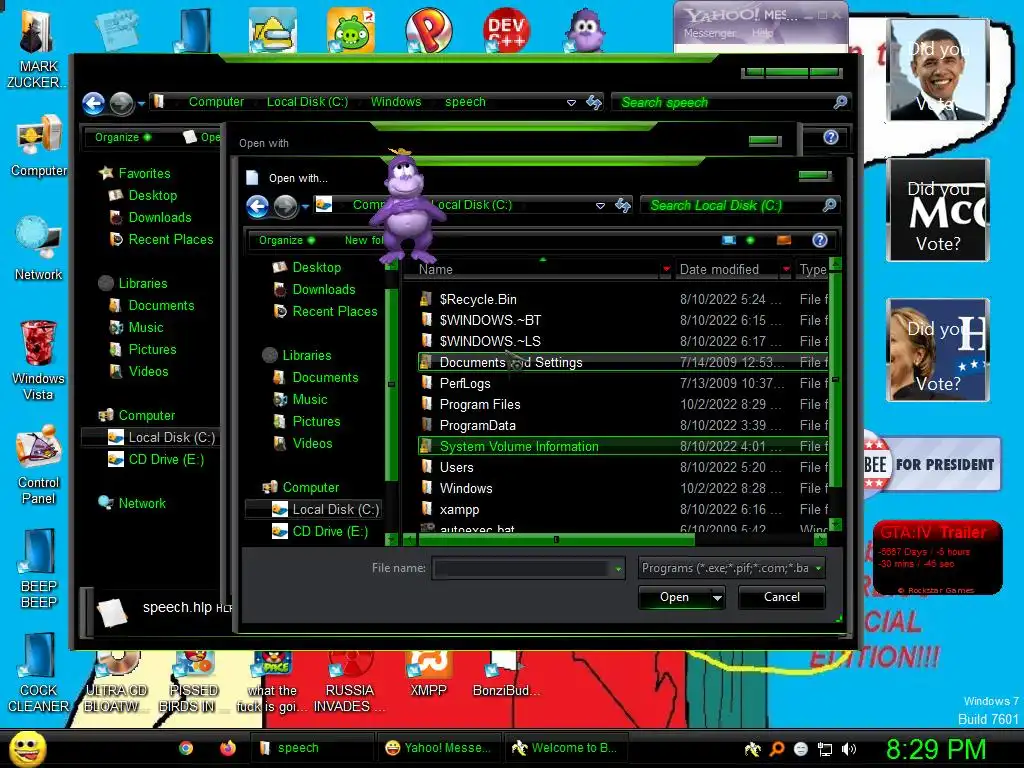1024x768 pixels.
Task: Click the Search speech box
Action: pyautogui.click(x=730, y=103)
